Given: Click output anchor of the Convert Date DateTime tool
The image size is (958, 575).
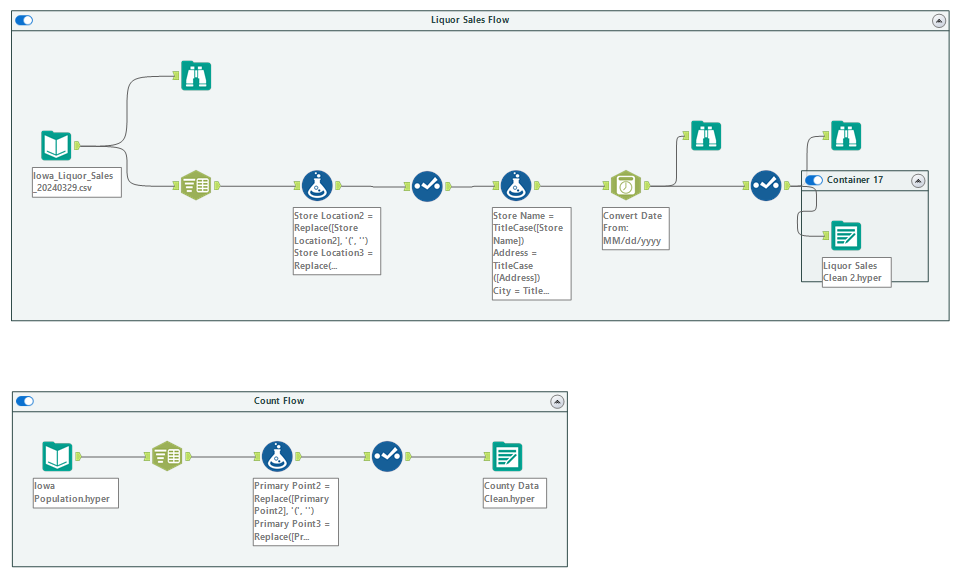Looking at the screenshot, I should pyautogui.click(x=647, y=185).
